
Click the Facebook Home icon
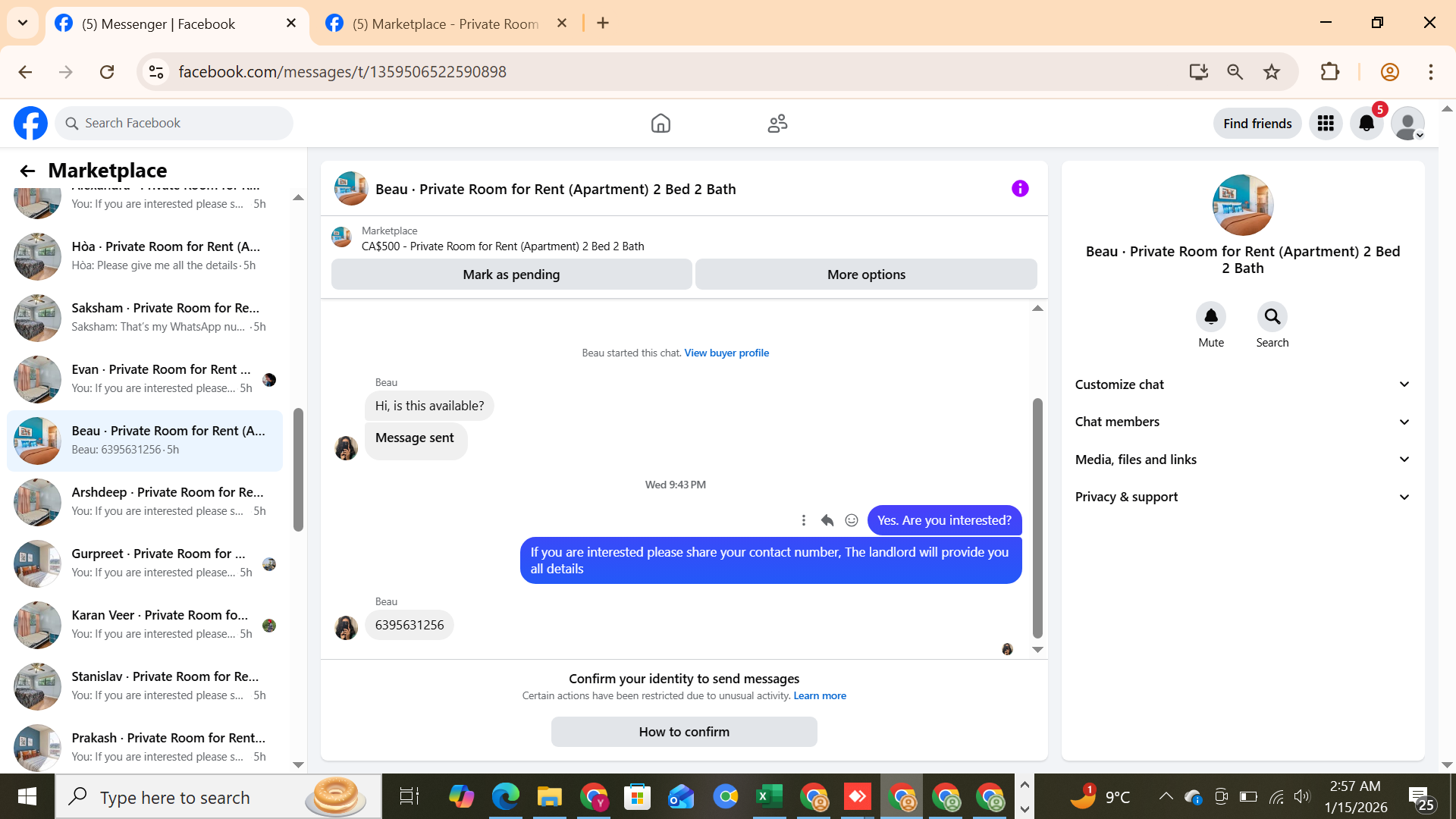click(x=661, y=123)
